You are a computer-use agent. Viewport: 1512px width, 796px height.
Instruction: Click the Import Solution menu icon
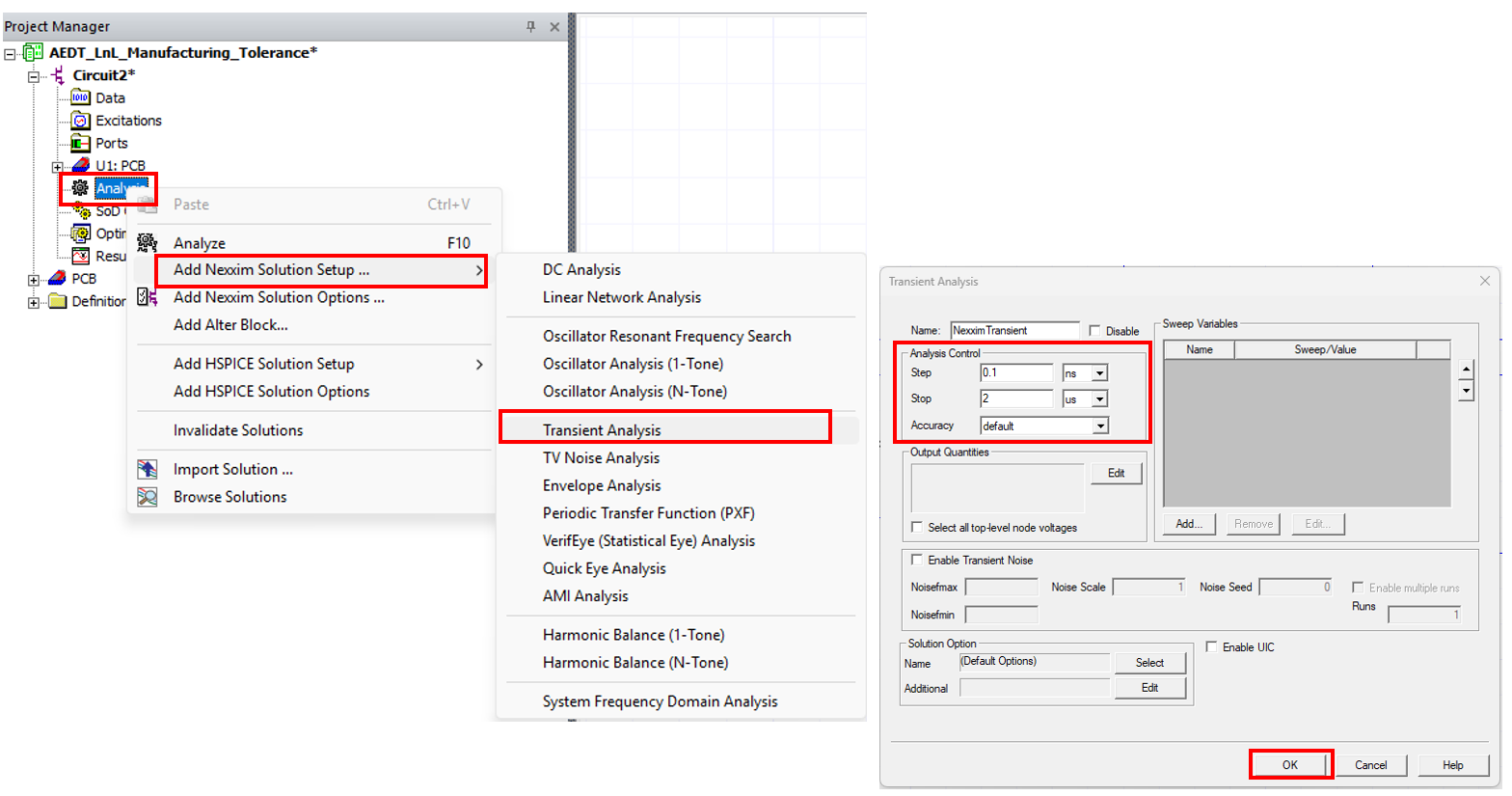(x=147, y=469)
